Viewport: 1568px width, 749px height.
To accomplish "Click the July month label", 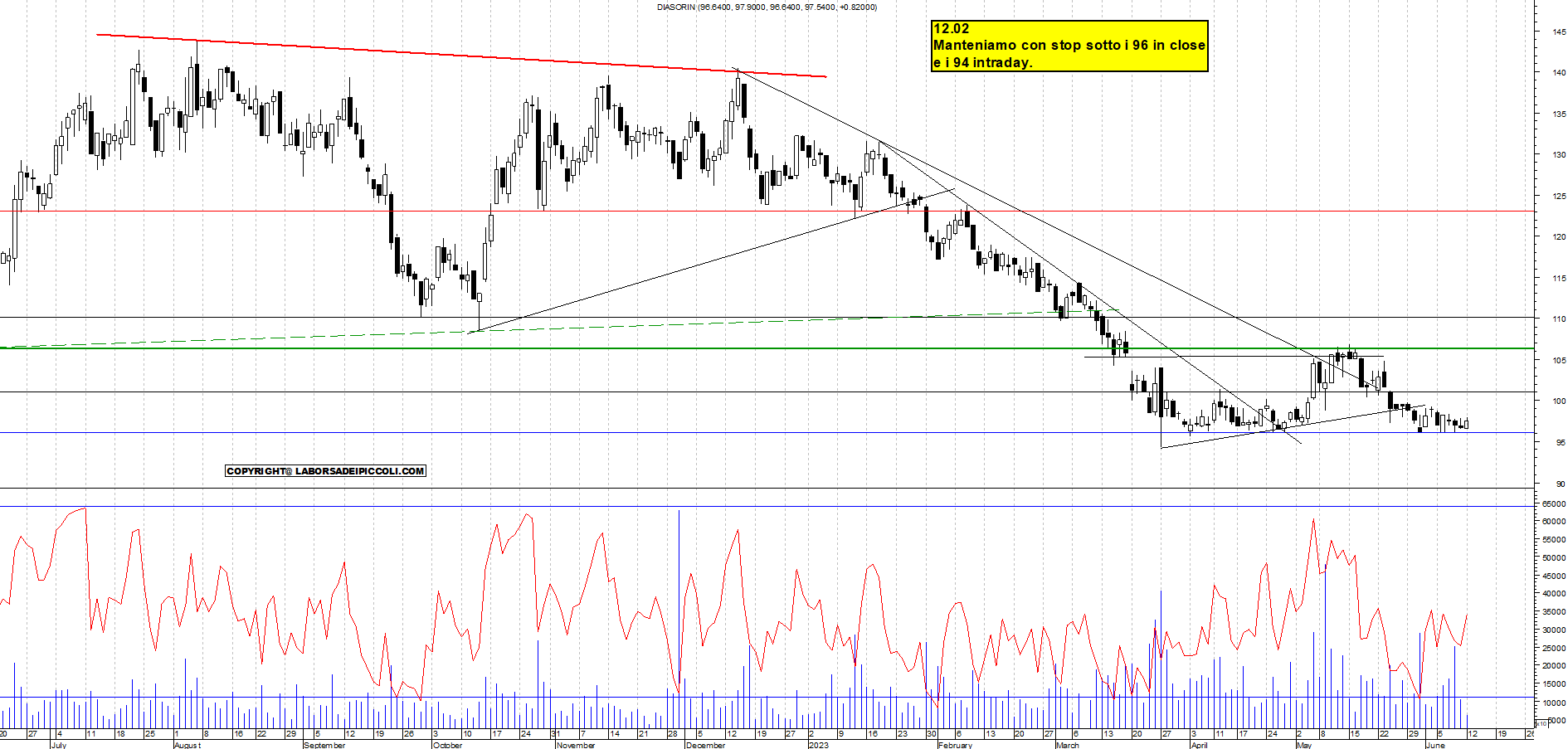I will click(59, 745).
